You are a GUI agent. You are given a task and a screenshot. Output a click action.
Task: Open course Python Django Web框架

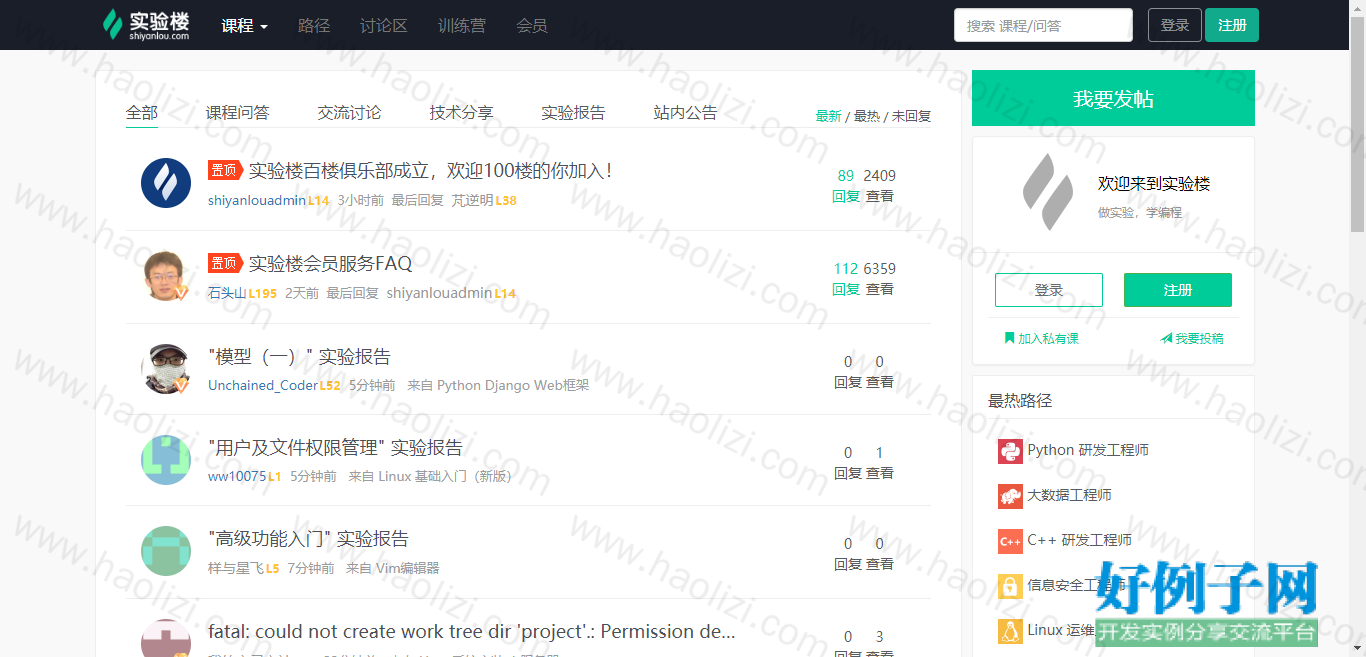(x=513, y=385)
